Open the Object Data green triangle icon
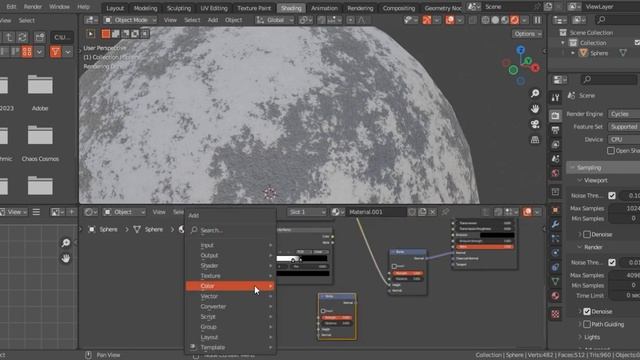This screenshot has height=360, width=640. pyautogui.click(x=555, y=281)
